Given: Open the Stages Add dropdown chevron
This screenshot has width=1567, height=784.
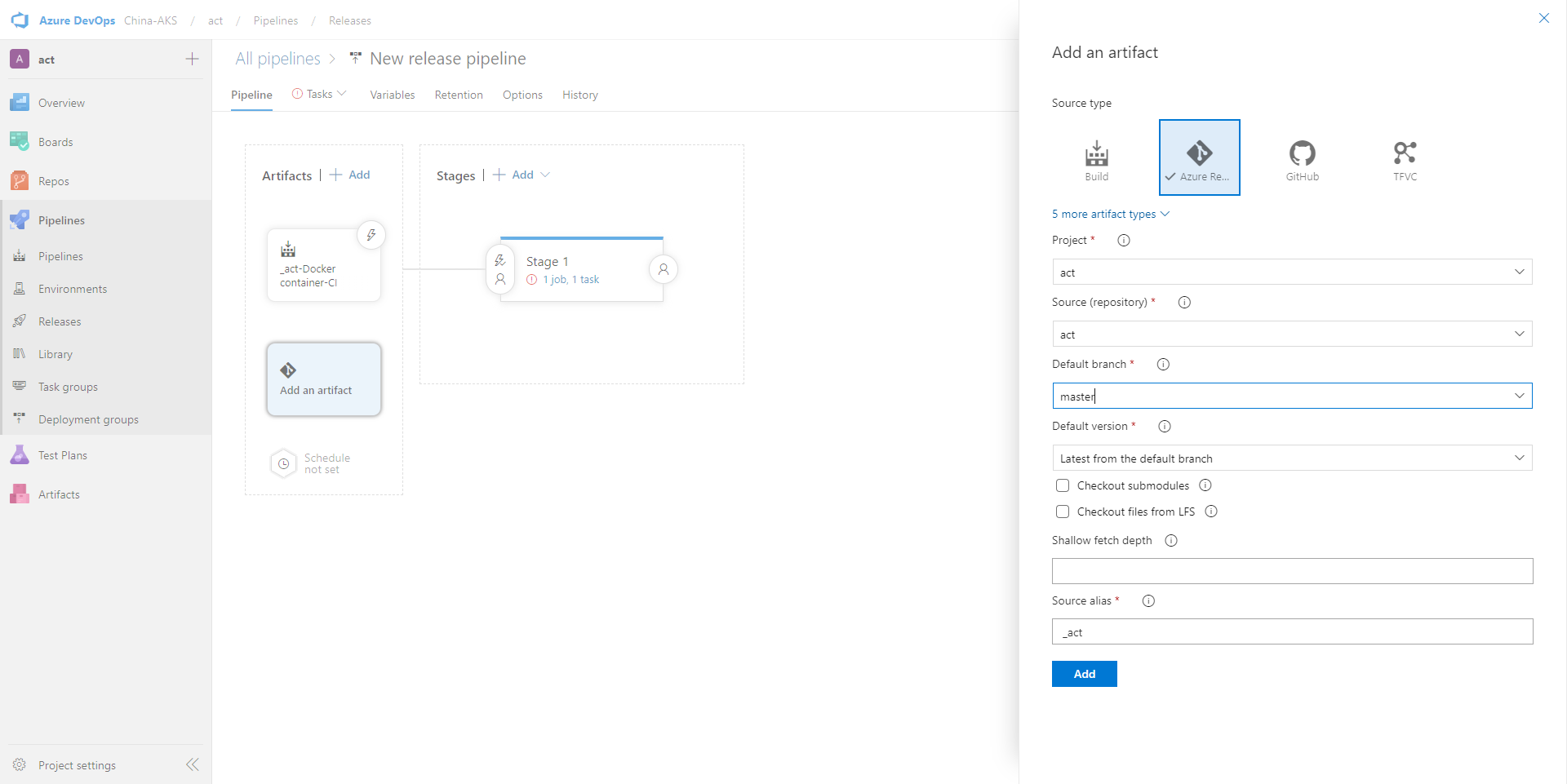Looking at the screenshot, I should (x=545, y=175).
